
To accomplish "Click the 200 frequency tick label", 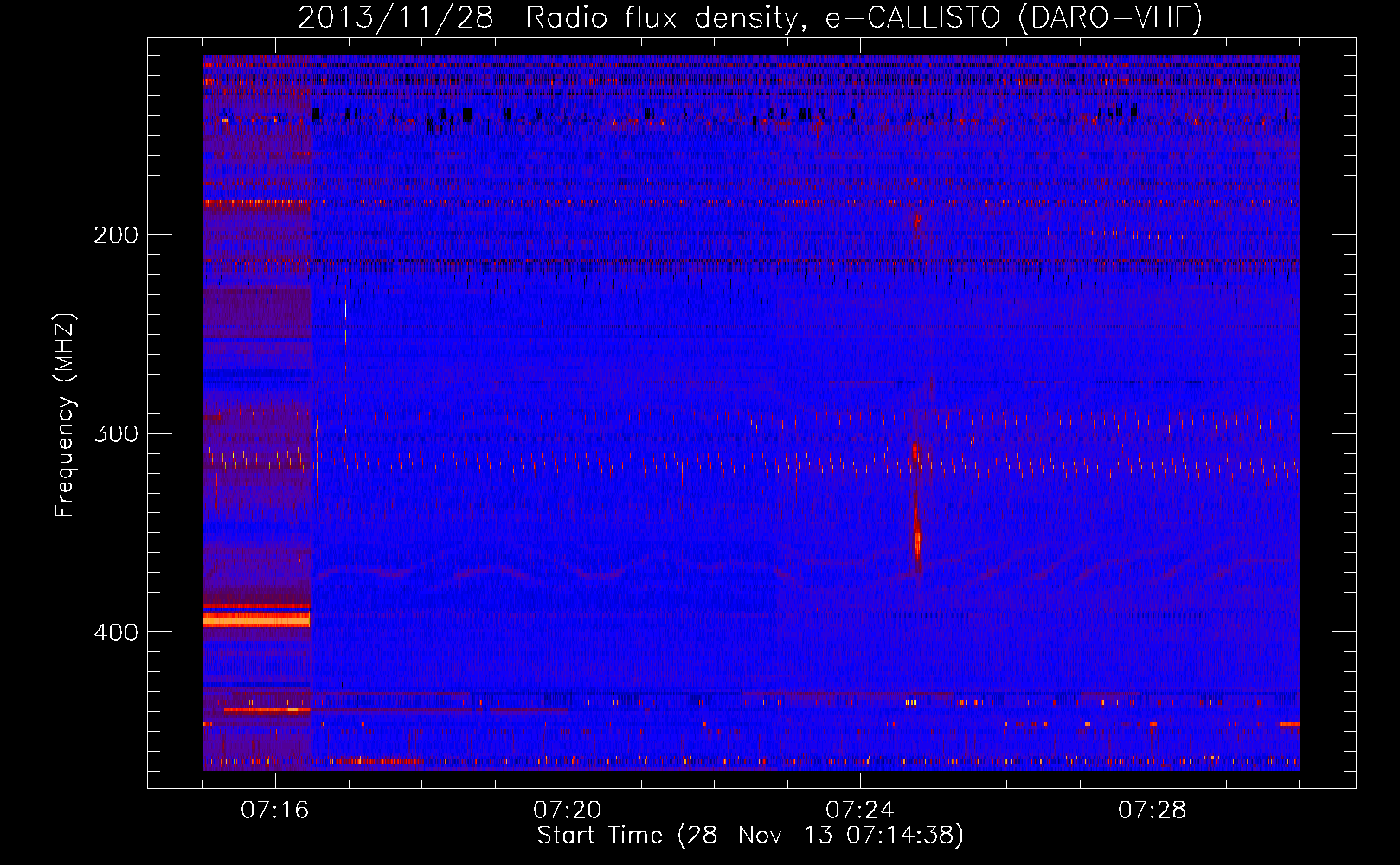I will point(116,235).
